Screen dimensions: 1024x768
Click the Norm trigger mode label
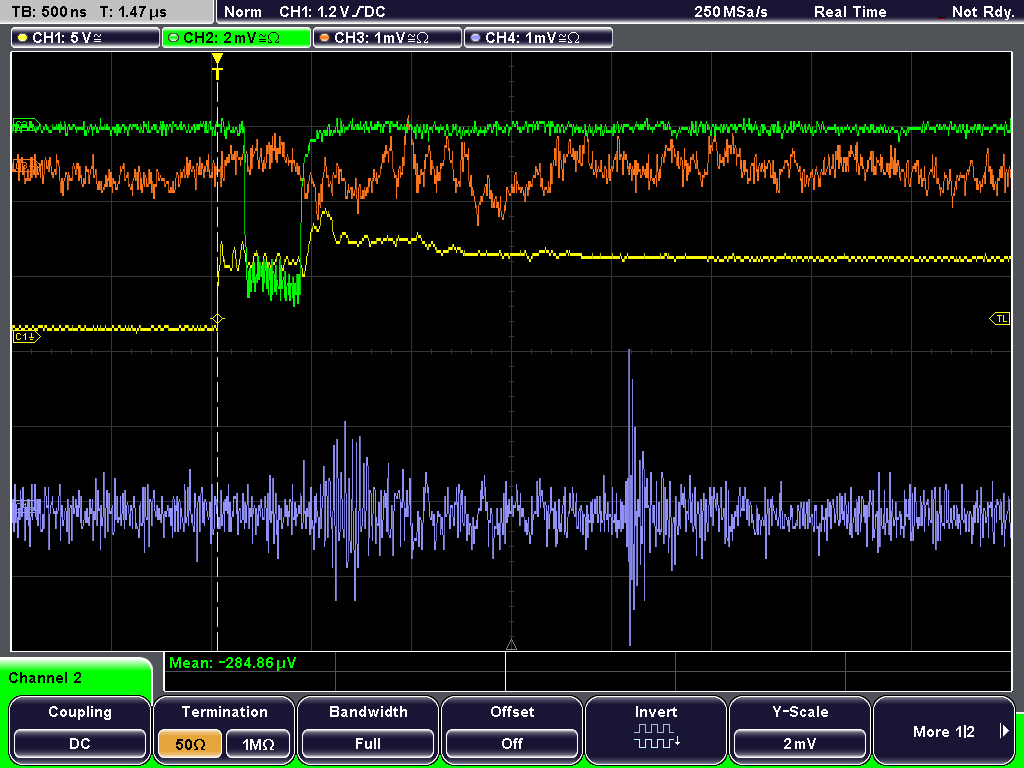click(x=242, y=12)
